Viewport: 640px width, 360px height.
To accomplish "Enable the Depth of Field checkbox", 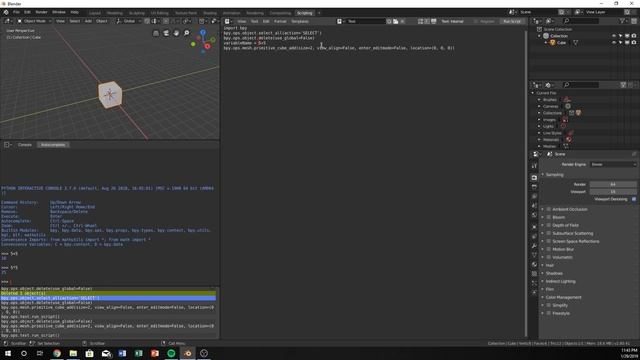I will point(549,225).
